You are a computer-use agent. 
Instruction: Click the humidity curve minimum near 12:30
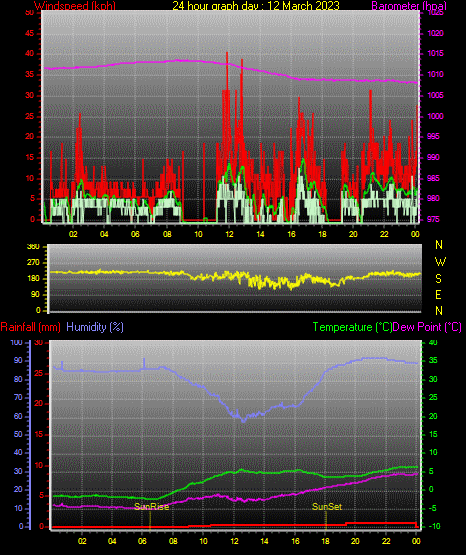click(x=243, y=421)
